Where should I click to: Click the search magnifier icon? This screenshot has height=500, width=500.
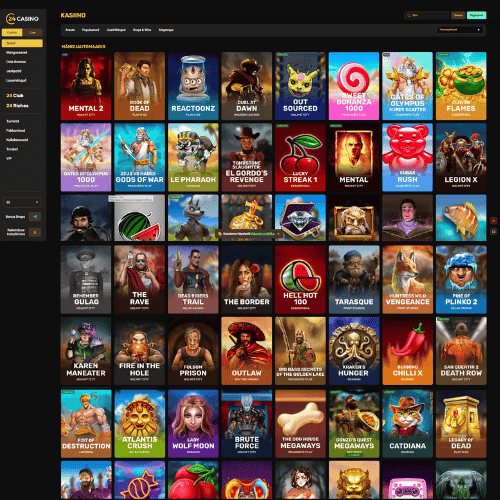(x=409, y=15)
